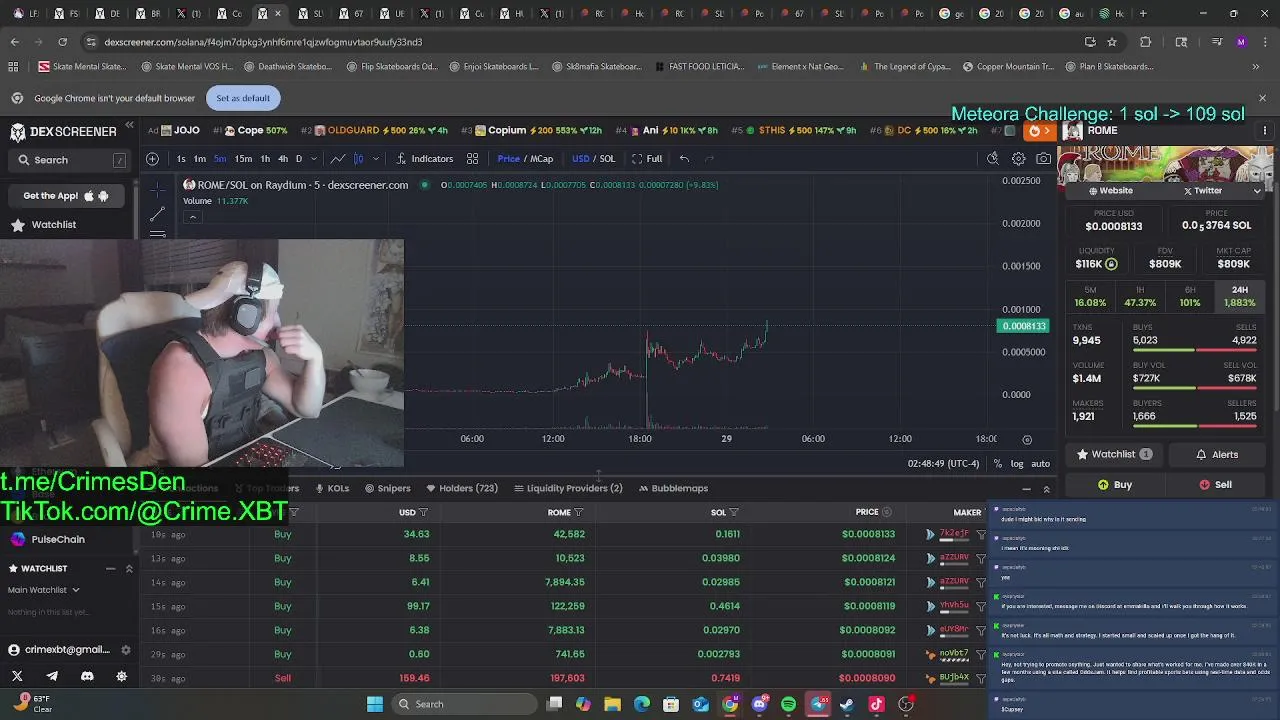Toggle USD / SOL denomination
This screenshot has height=720, width=1280.
tap(593, 158)
